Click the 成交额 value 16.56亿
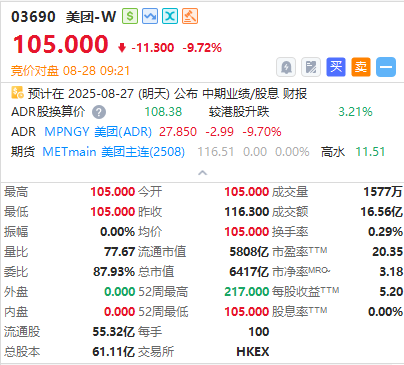Screen dimensions: 404x365 click(381, 212)
